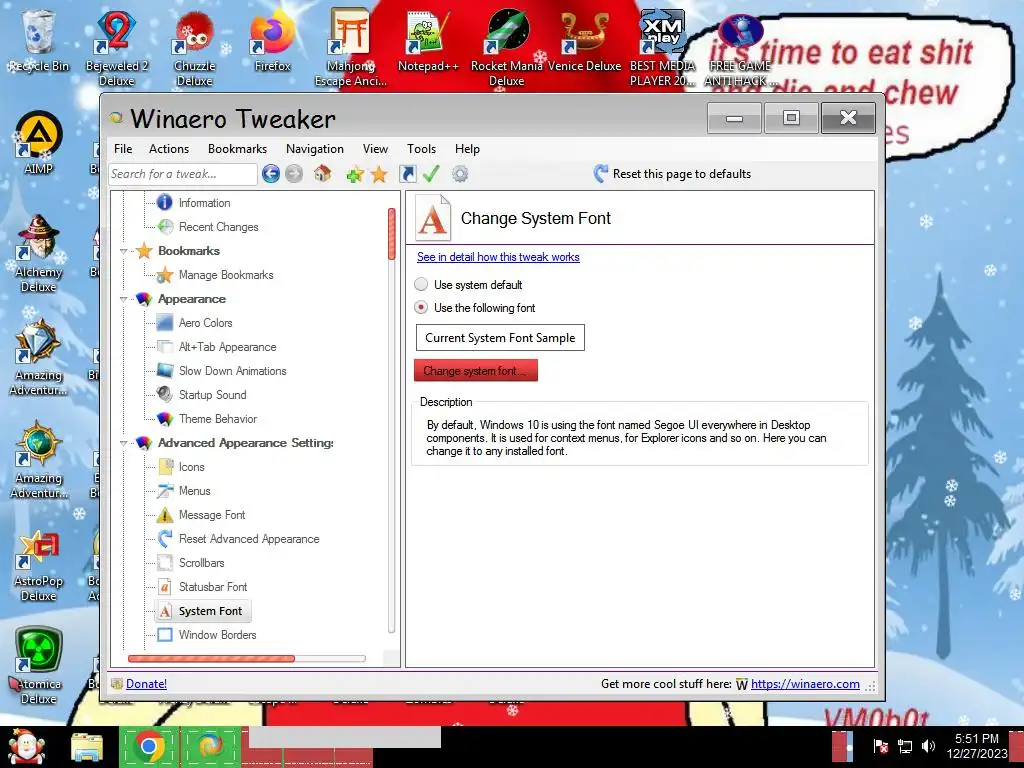1024x768 pixels.
Task: Select the Menus tweak
Action: [195, 491]
